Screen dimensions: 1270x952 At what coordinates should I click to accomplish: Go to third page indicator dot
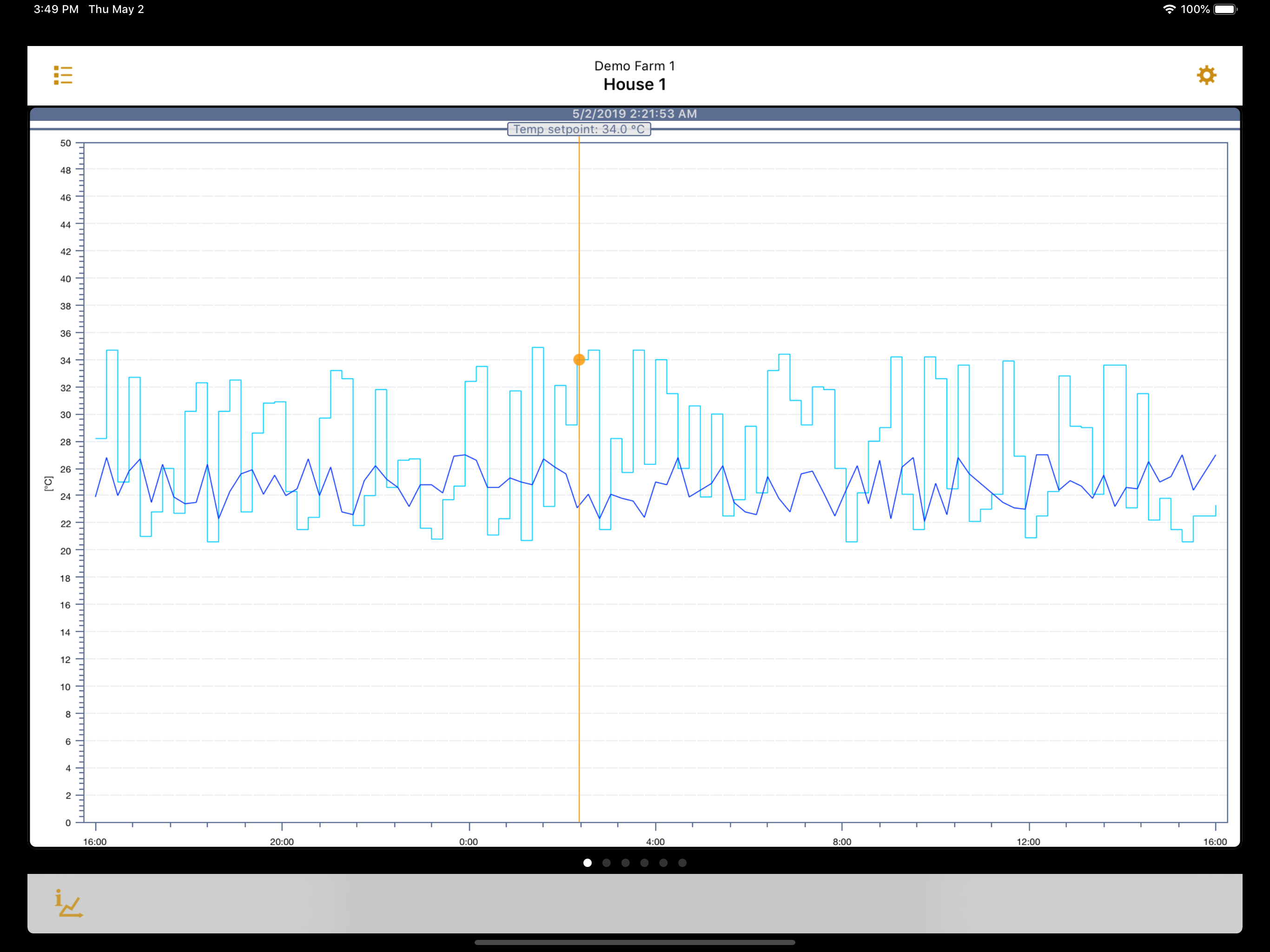(x=625, y=862)
